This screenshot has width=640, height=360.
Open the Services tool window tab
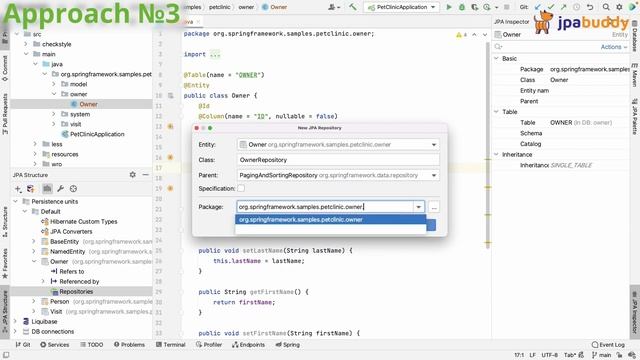click(55, 344)
